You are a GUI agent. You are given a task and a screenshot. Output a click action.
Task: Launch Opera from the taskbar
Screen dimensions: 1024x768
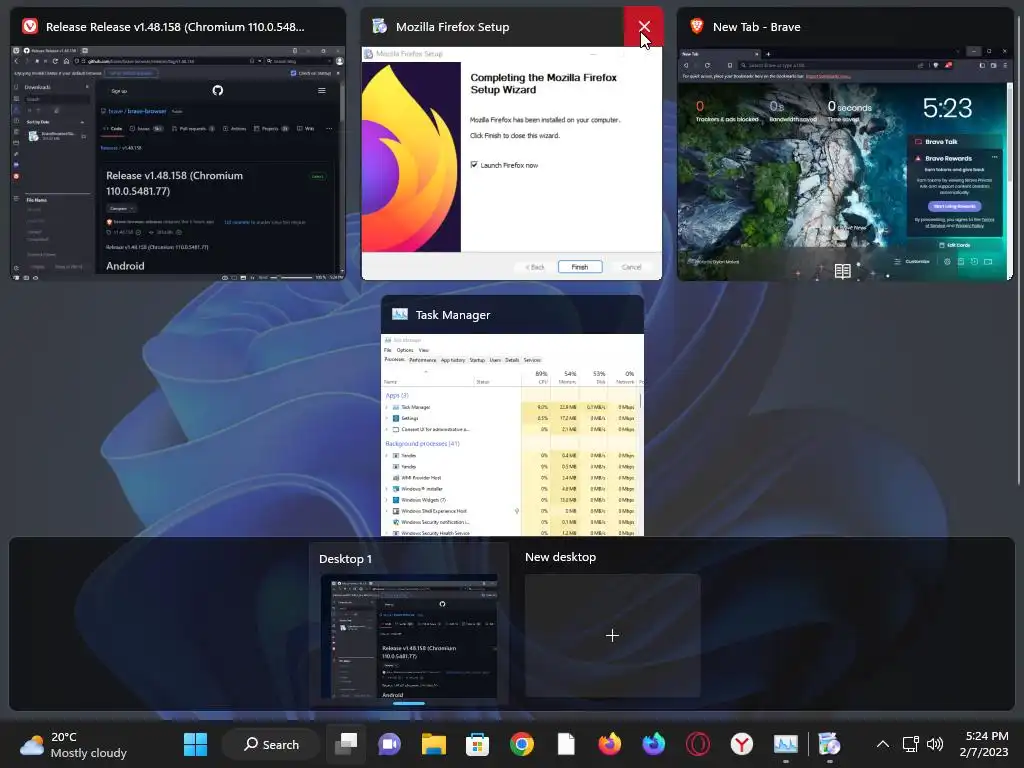coord(697,744)
